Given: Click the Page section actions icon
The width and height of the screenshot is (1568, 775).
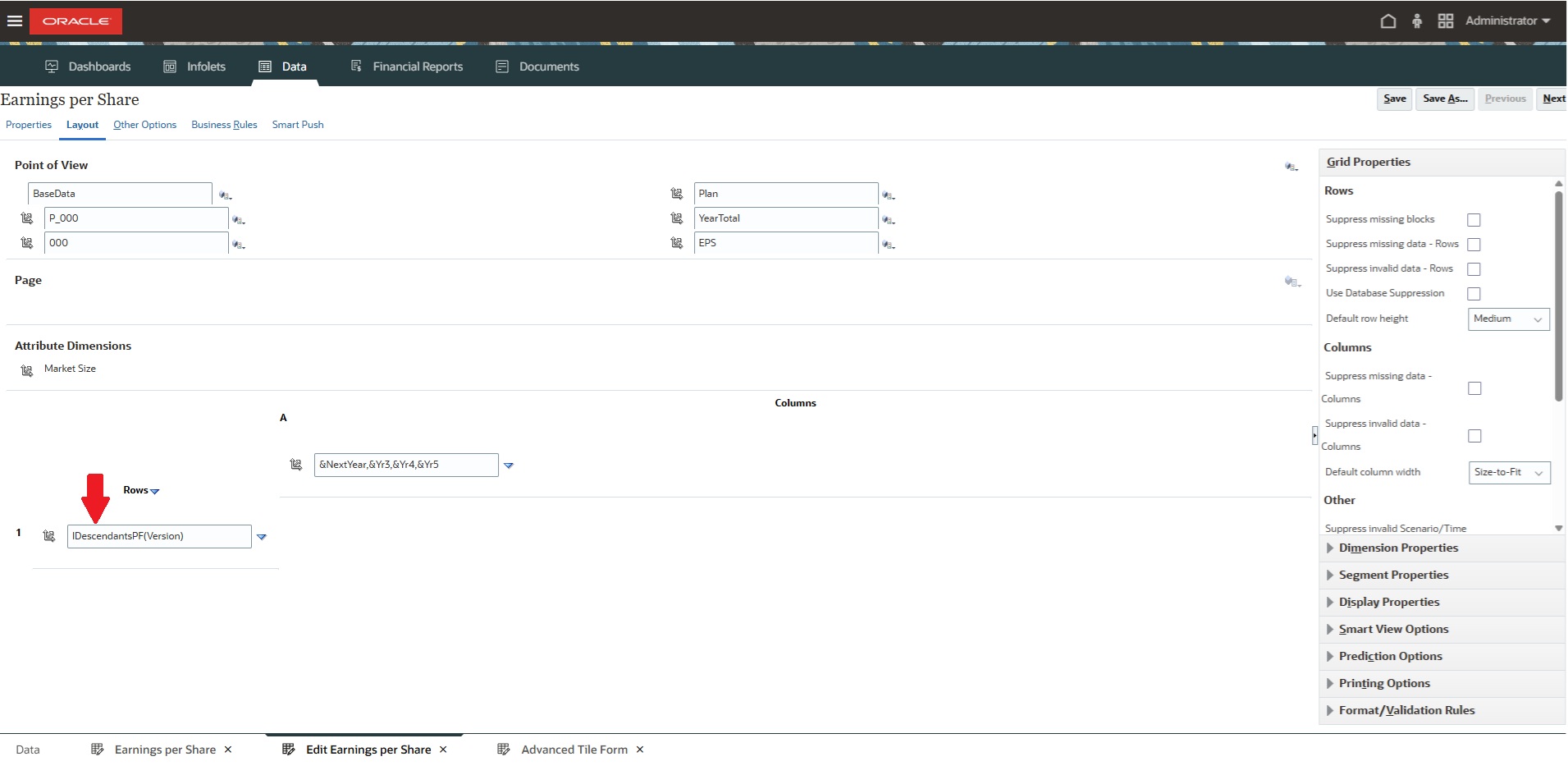Looking at the screenshot, I should click(x=1293, y=282).
